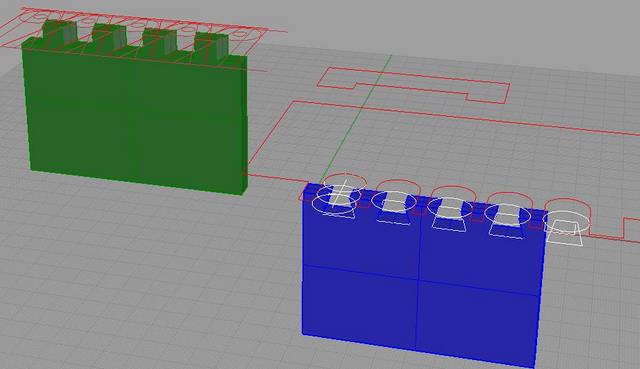This screenshot has height=369, width=640.
Task: Click the horizontal isocurve on blue block face
Action: point(420,280)
